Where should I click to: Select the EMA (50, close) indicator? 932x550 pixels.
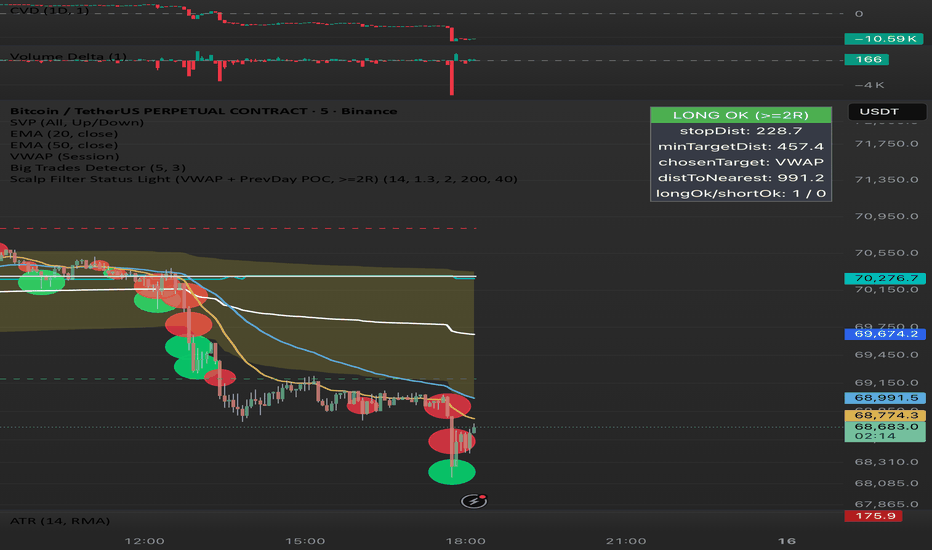[64, 145]
